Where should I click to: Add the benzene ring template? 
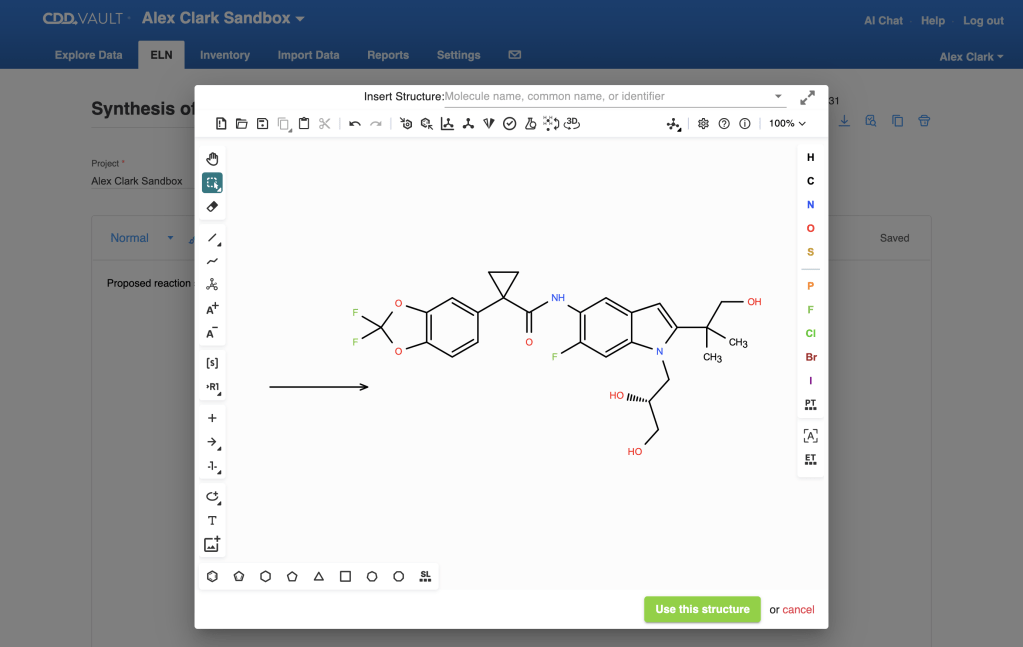click(x=212, y=577)
